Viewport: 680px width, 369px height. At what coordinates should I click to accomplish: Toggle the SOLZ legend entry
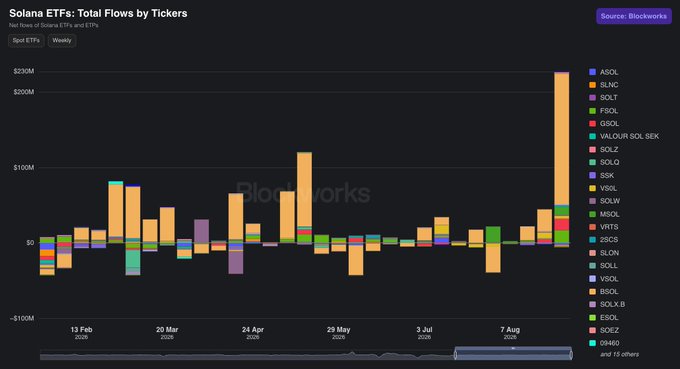[604, 150]
